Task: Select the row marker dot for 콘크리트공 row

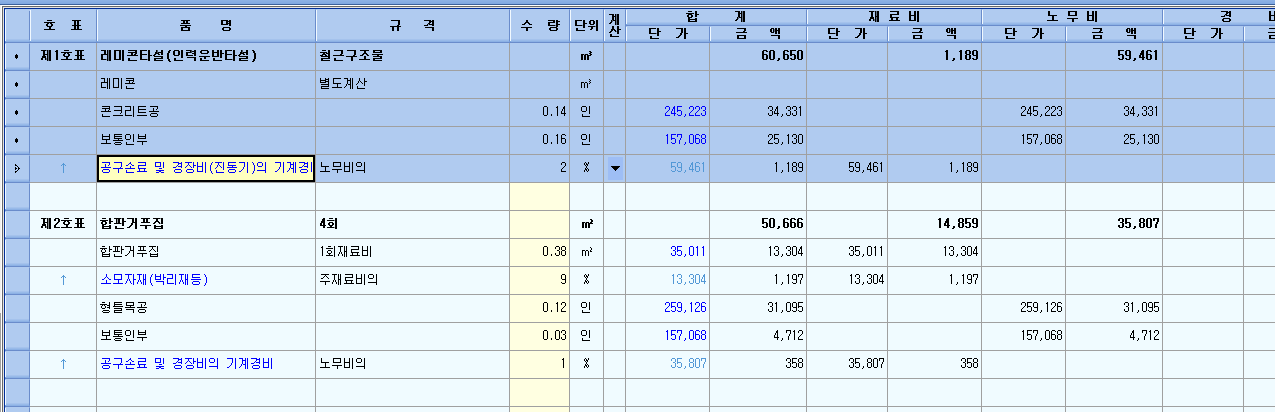Action: click(15, 112)
